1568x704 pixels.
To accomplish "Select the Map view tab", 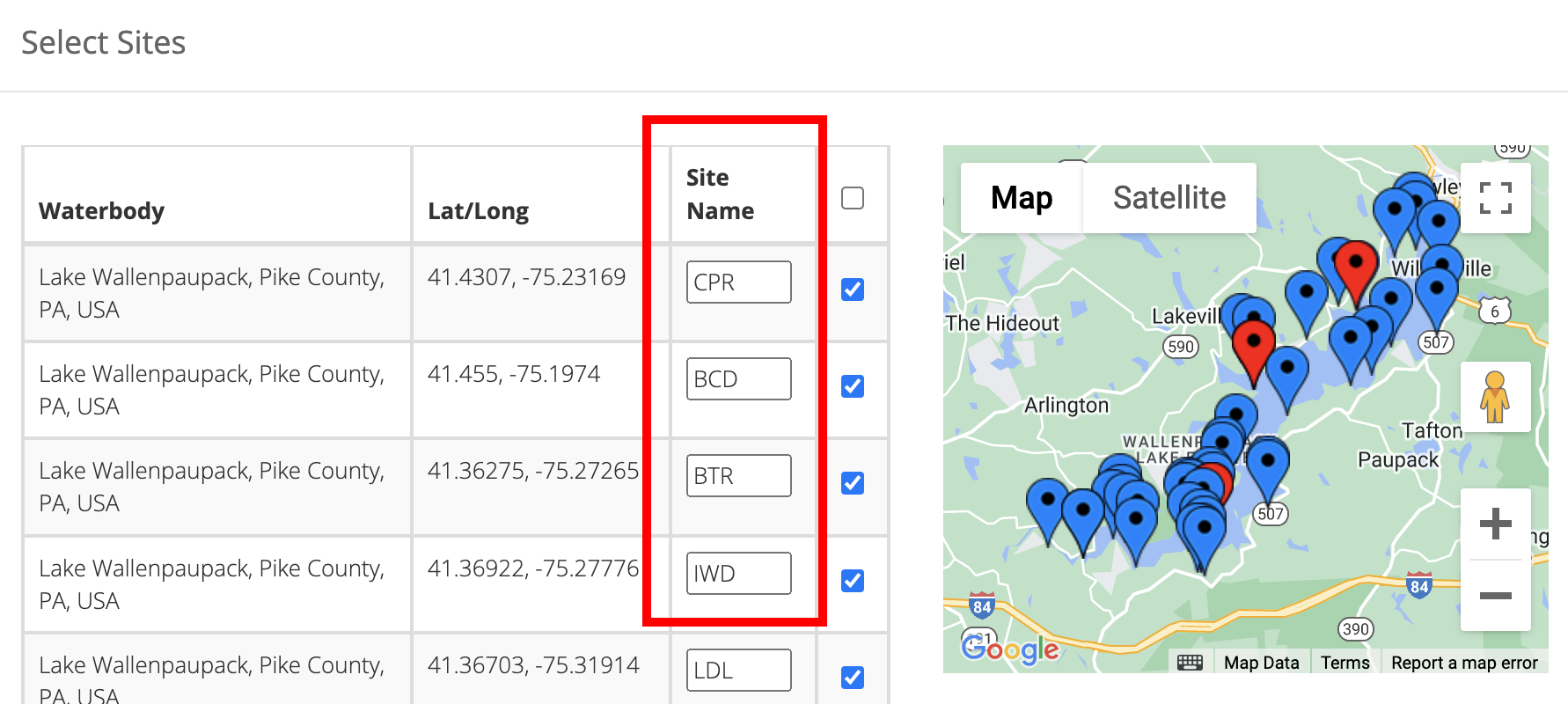I will (1022, 198).
